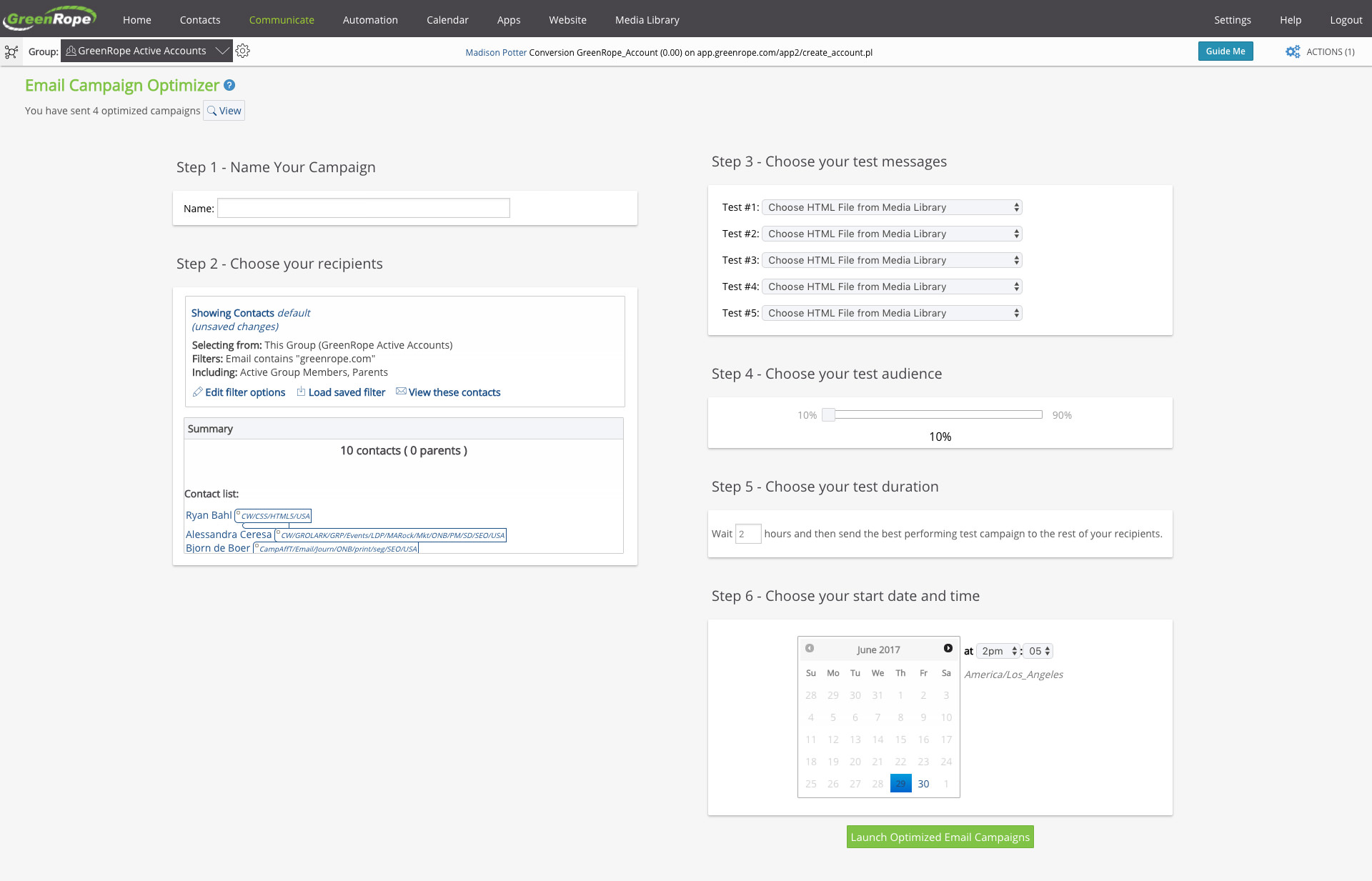Open the Apps menu
The image size is (1372, 881).
tap(509, 20)
